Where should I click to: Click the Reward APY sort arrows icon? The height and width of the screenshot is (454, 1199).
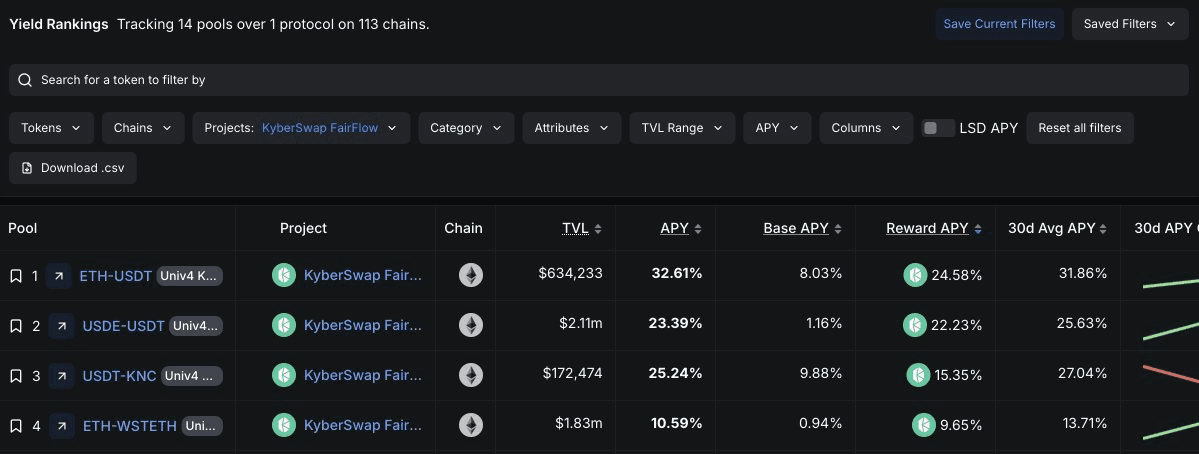[x=978, y=229]
